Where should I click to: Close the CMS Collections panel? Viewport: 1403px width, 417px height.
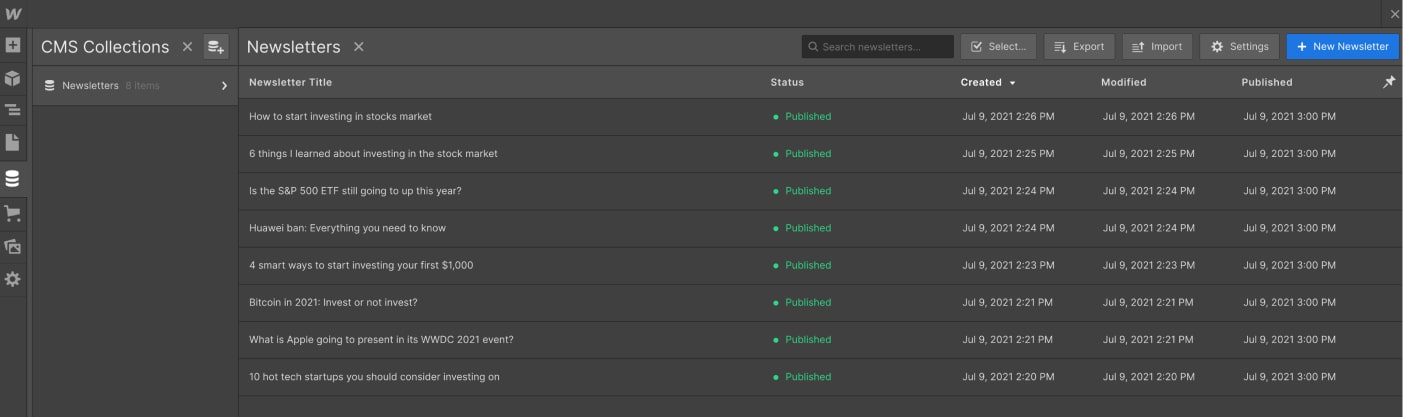point(187,47)
